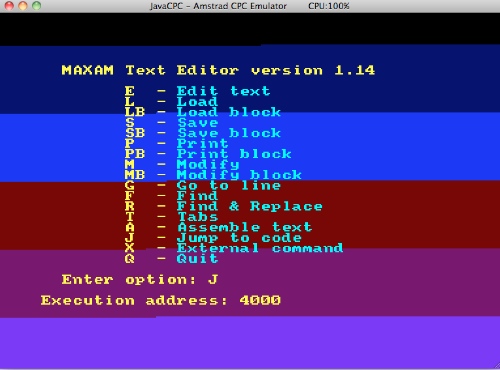The width and height of the screenshot is (500, 370).
Task: Click the 'Edit text' menu option
Action: tap(223, 91)
